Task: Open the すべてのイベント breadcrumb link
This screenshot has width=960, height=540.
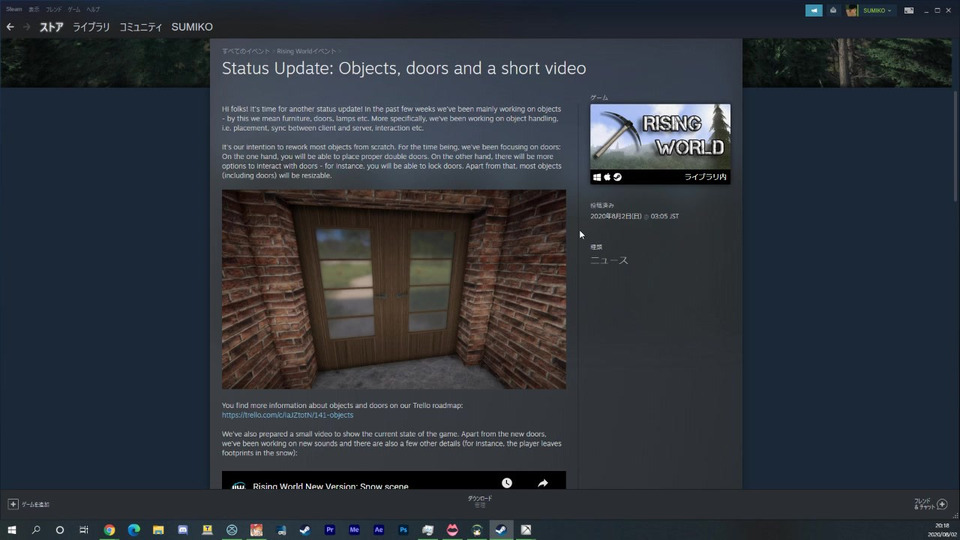Action: pos(246,51)
